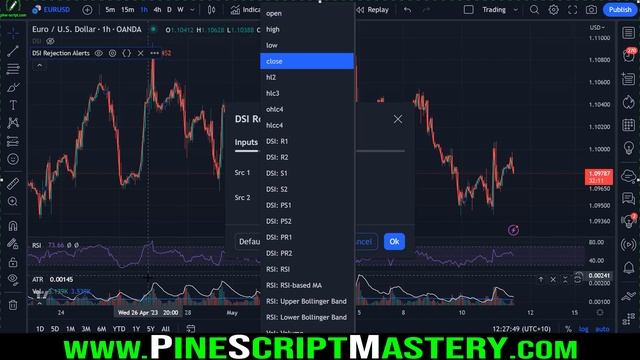The width and height of the screenshot is (640, 360).
Task: Select 'DSI: R1' source option
Action: tap(307, 141)
